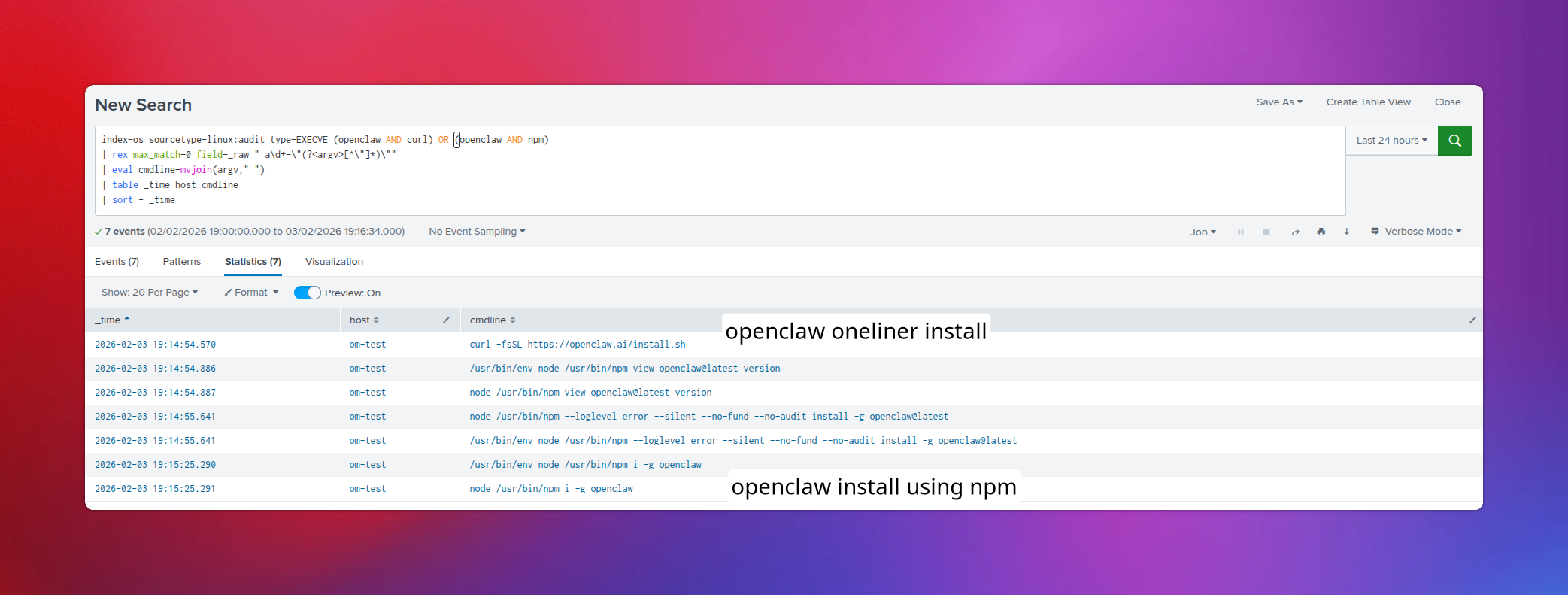This screenshot has height=595, width=1568.
Task: Sort by the cmdline column
Action: (493, 320)
